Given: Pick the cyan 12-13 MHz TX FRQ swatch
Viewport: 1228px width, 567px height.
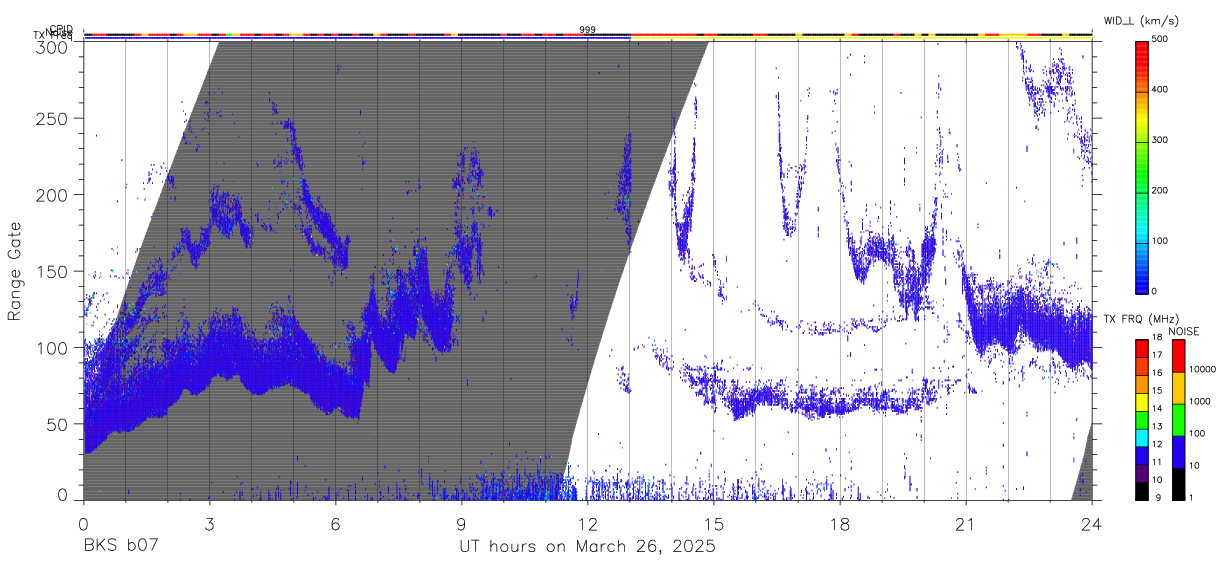Looking at the screenshot, I should (1140, 438).
